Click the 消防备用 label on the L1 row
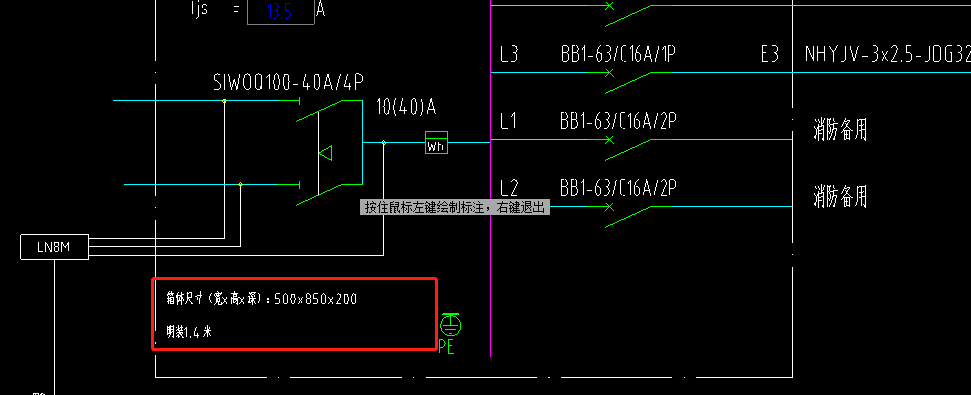 pyautogui.click(x=840, y=131)
